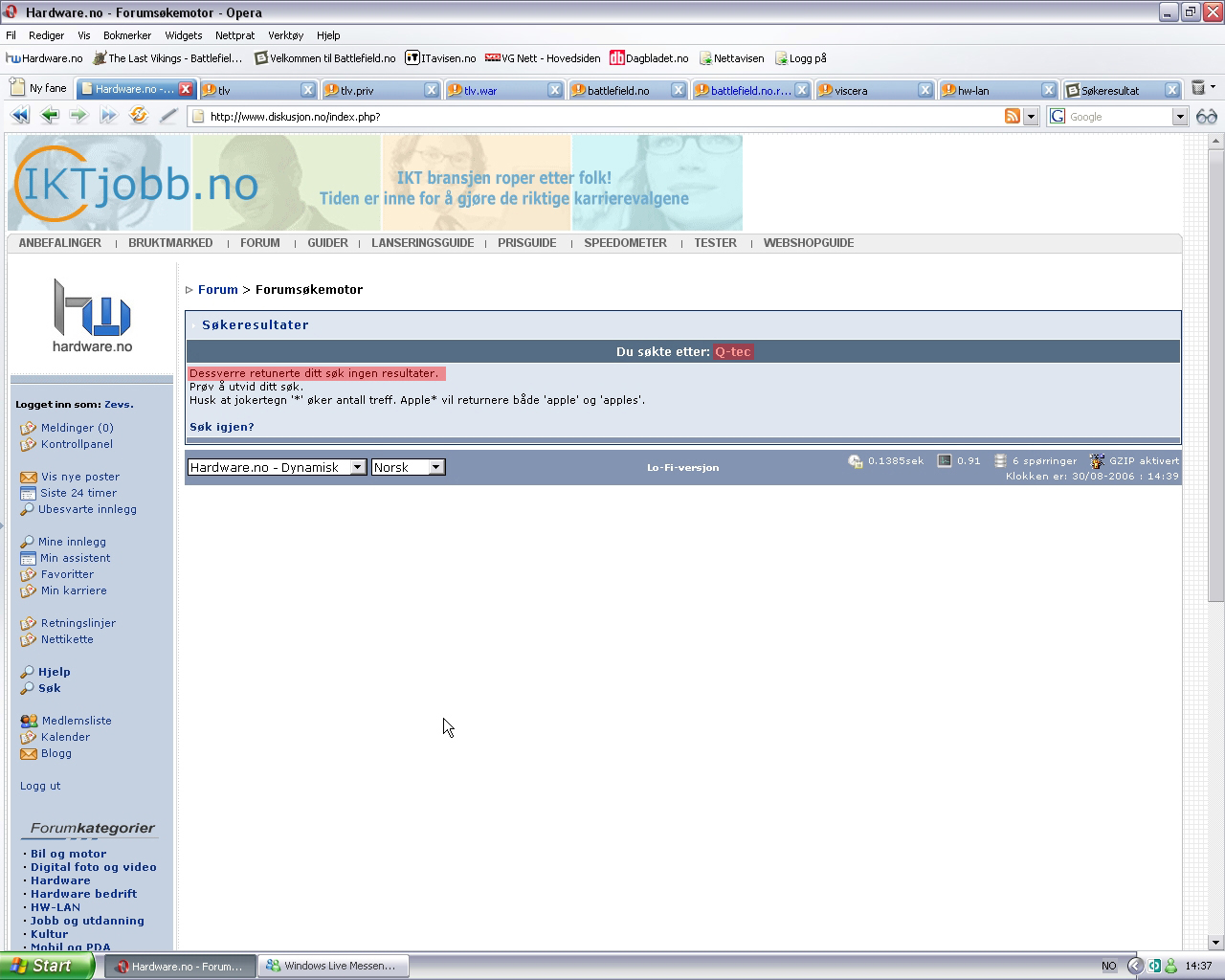Click the Søk igjen? link
This screenshot has width=1225, height=980.
coord(222,427)
